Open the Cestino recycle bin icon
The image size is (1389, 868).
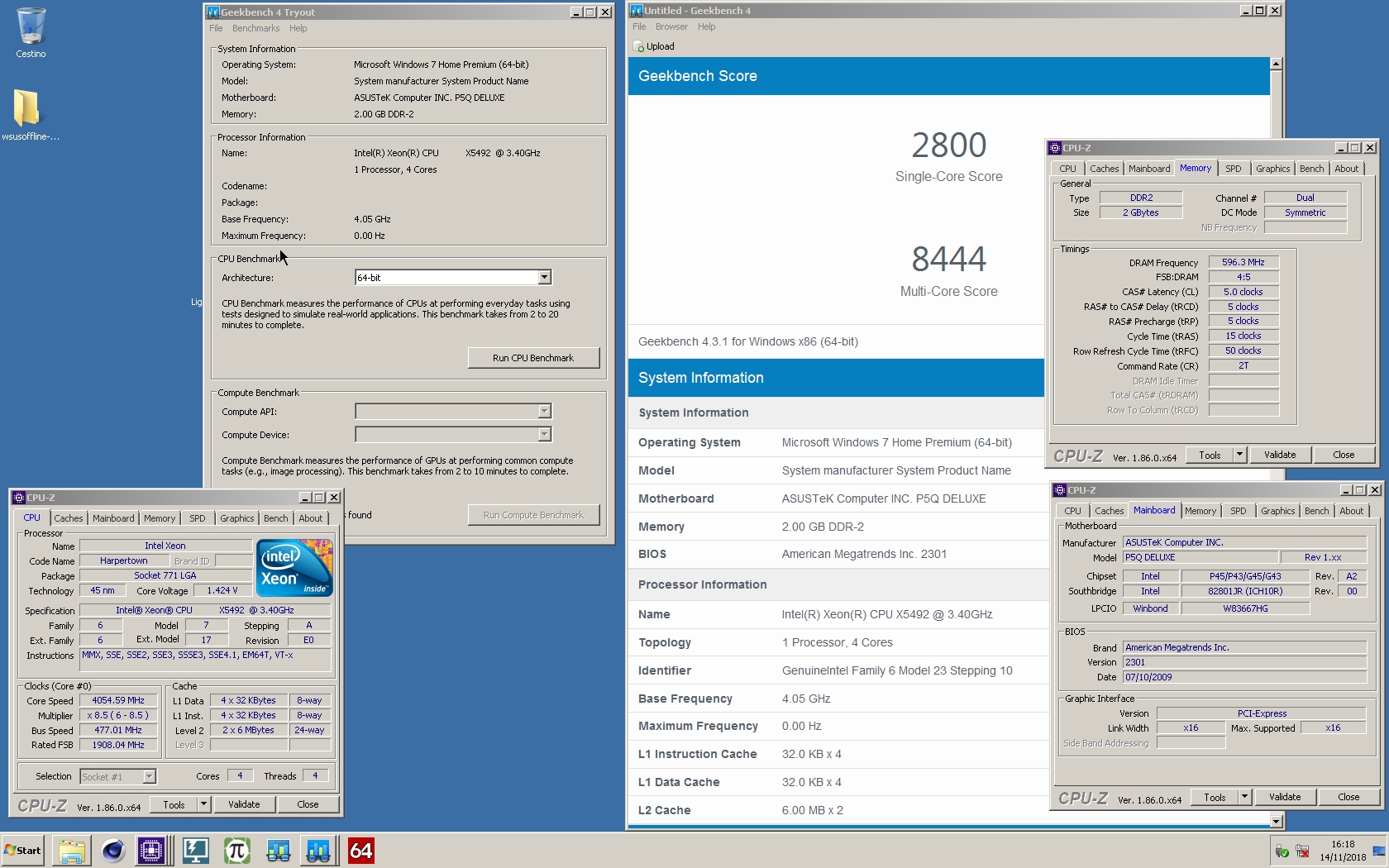coord(31,33)
